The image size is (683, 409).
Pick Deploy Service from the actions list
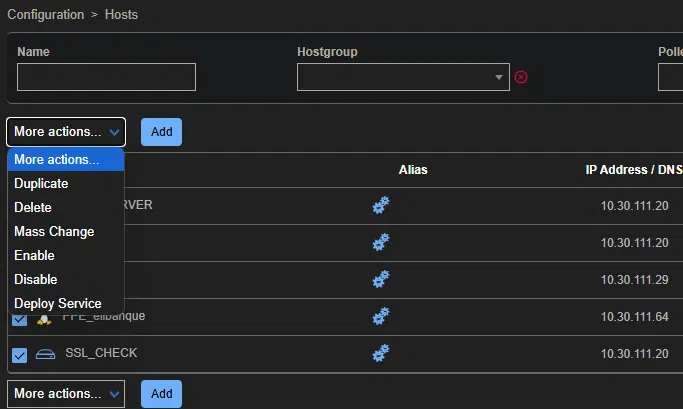58,304
